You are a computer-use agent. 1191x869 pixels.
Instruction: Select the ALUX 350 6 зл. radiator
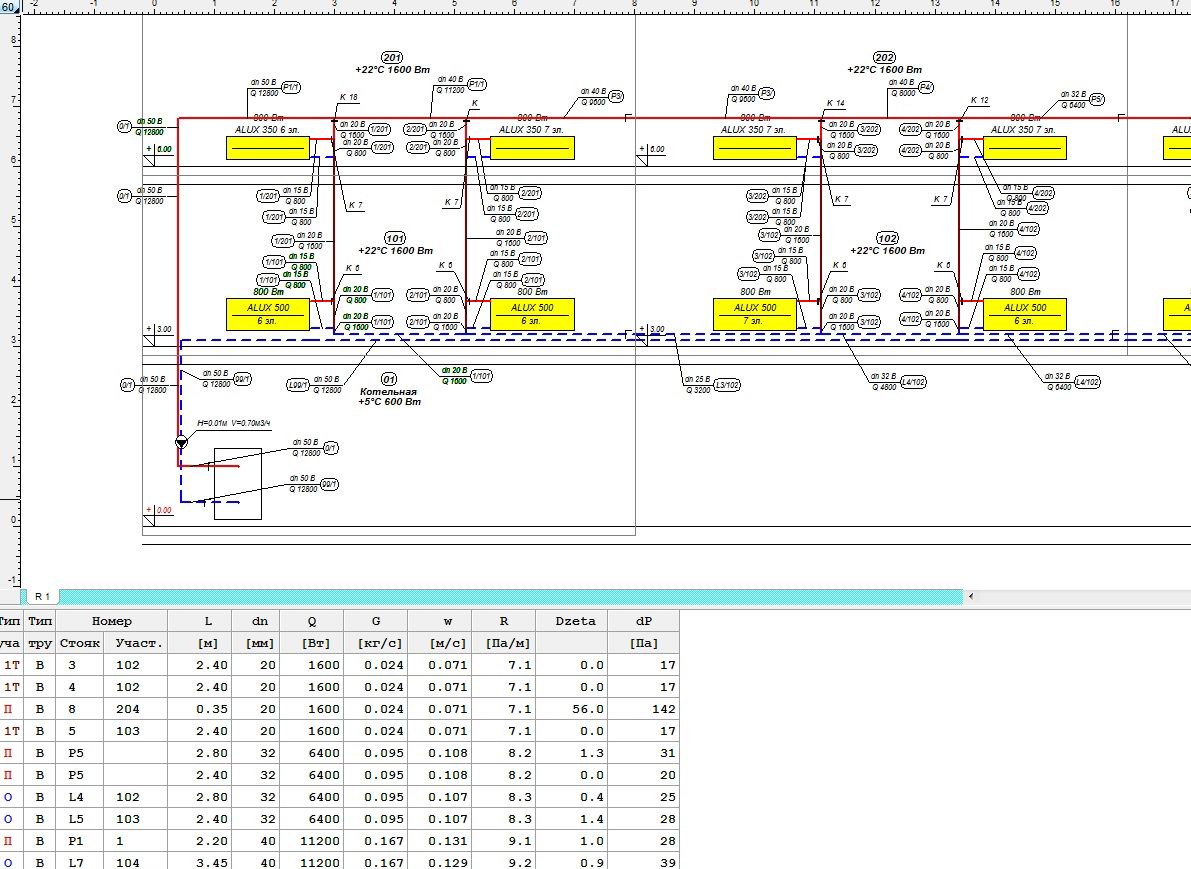click(268, 148)
